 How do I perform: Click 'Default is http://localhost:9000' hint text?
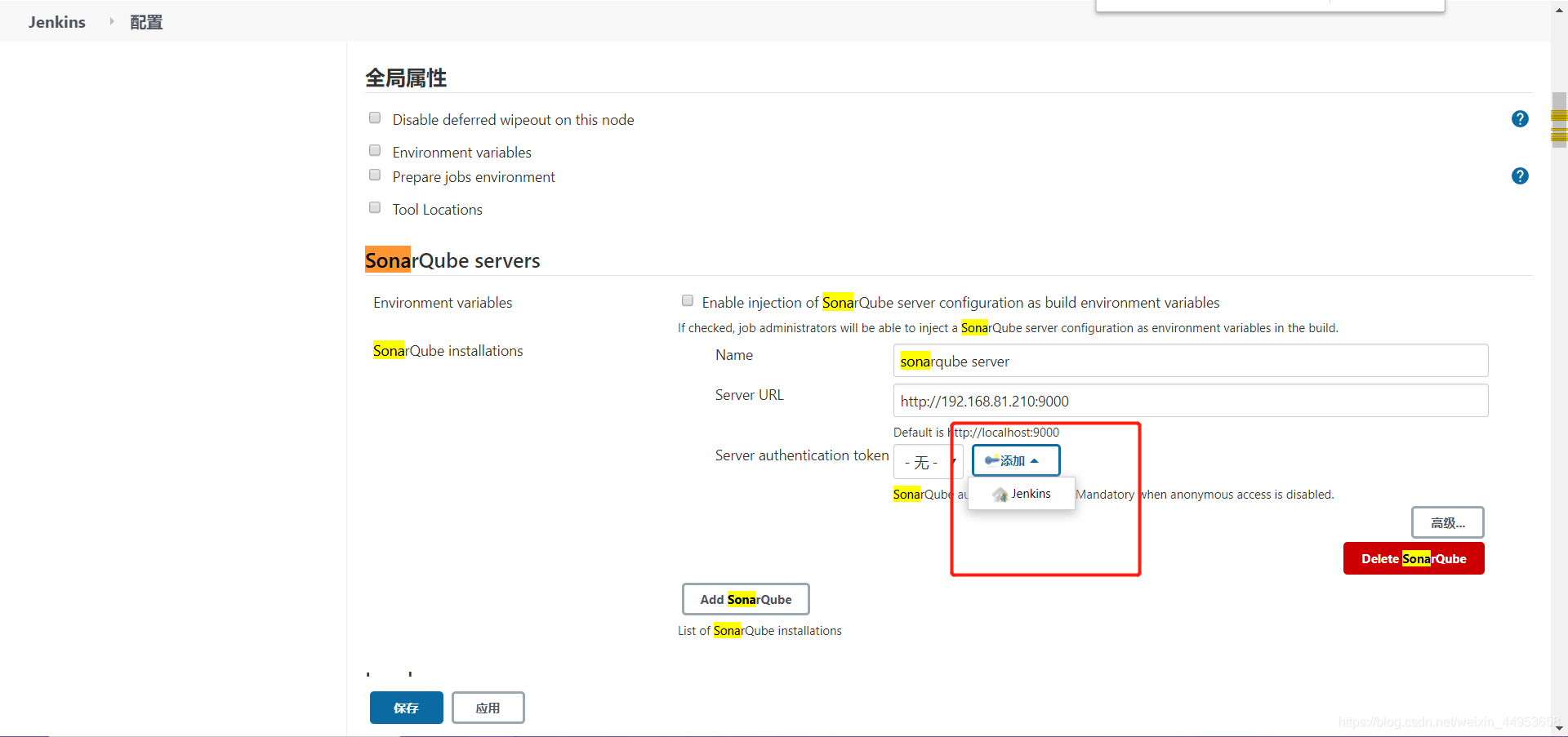[x=976, y=433]
